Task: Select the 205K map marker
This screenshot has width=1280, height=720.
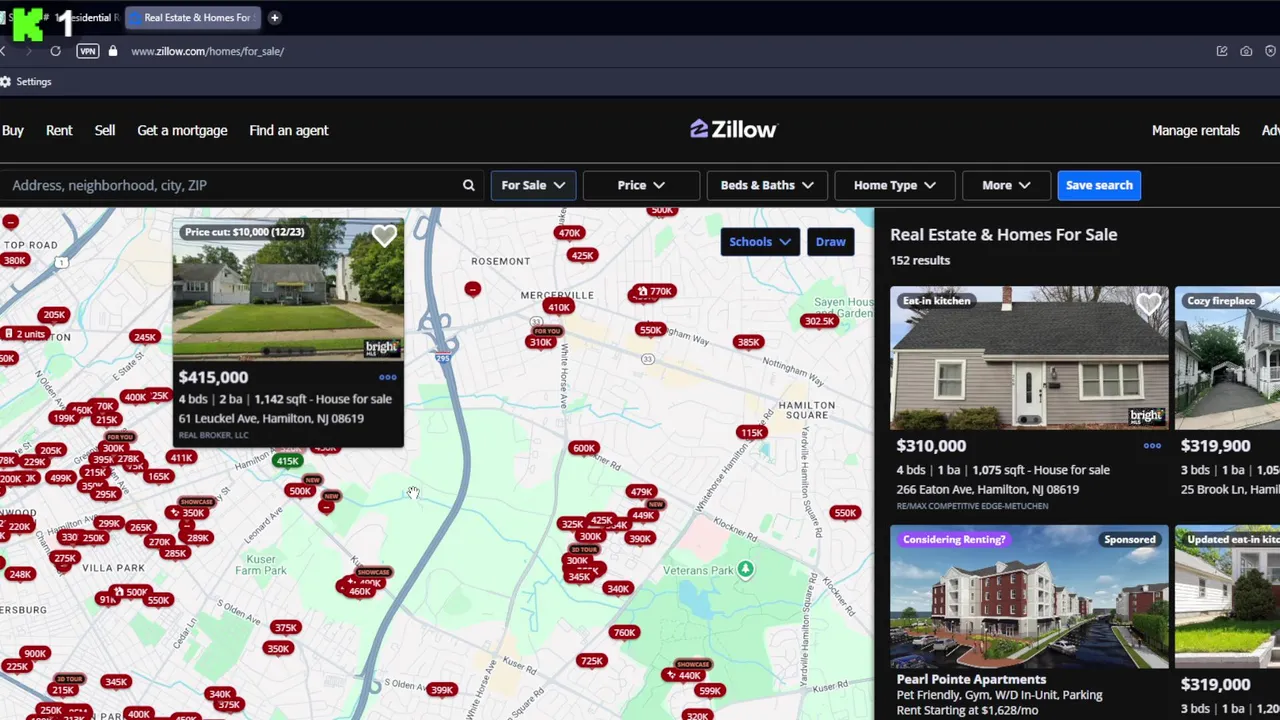Action: [x=54, y=315]
